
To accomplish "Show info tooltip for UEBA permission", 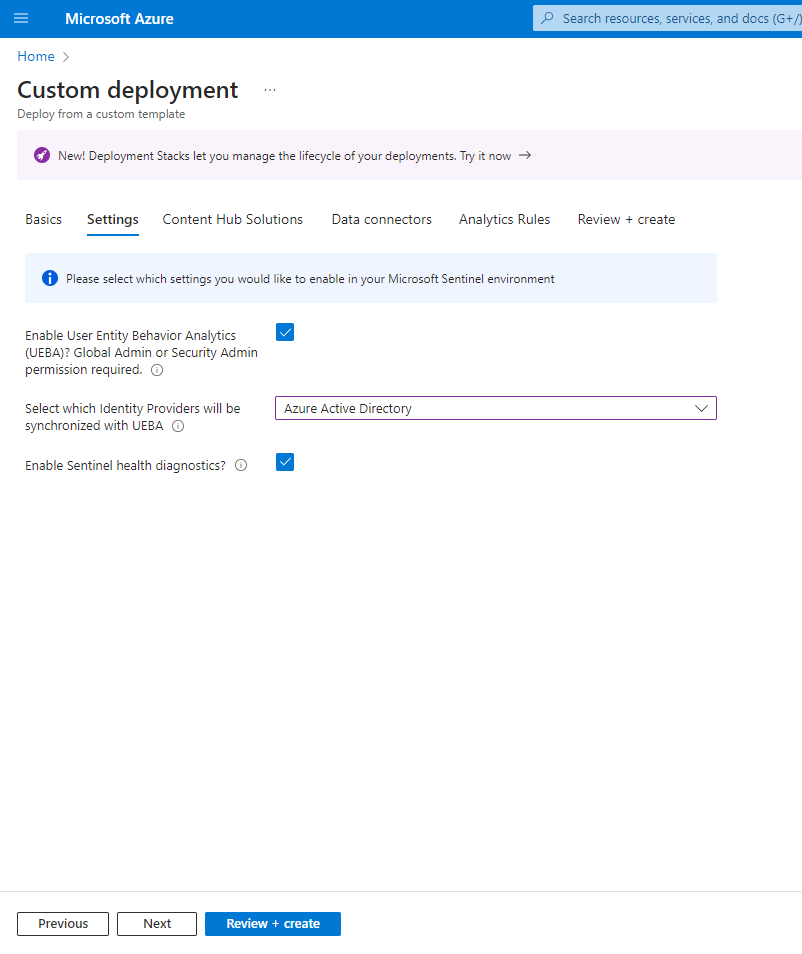I will tap(157, 370).
